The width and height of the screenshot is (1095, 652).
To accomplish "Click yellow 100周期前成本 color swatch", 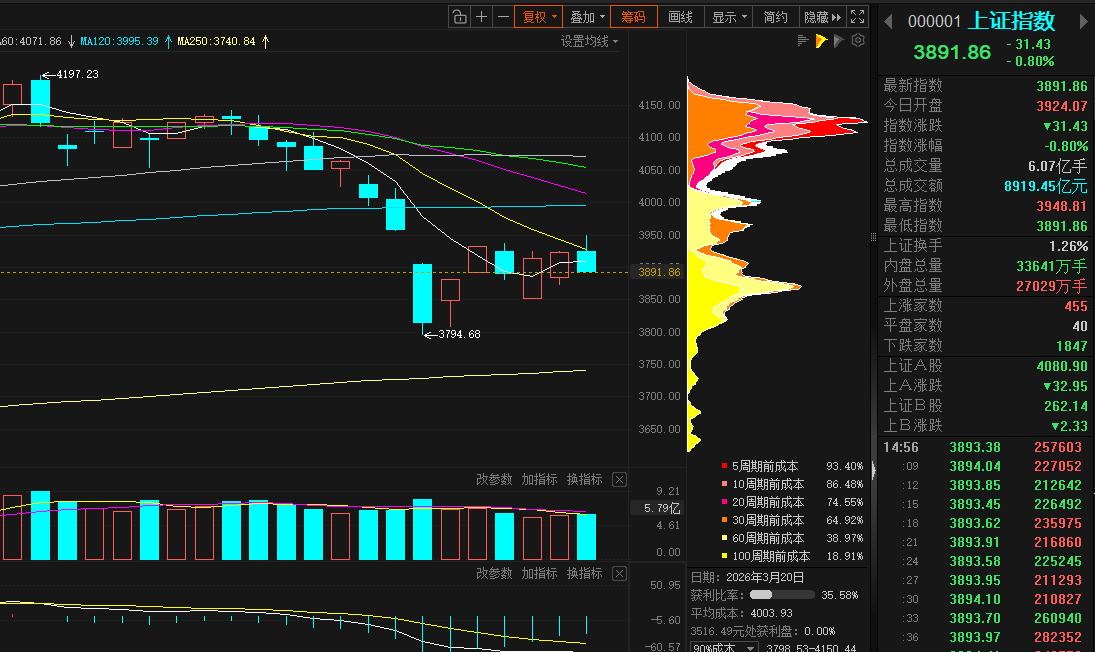I will pyautogui.click(x=724, y=556).
